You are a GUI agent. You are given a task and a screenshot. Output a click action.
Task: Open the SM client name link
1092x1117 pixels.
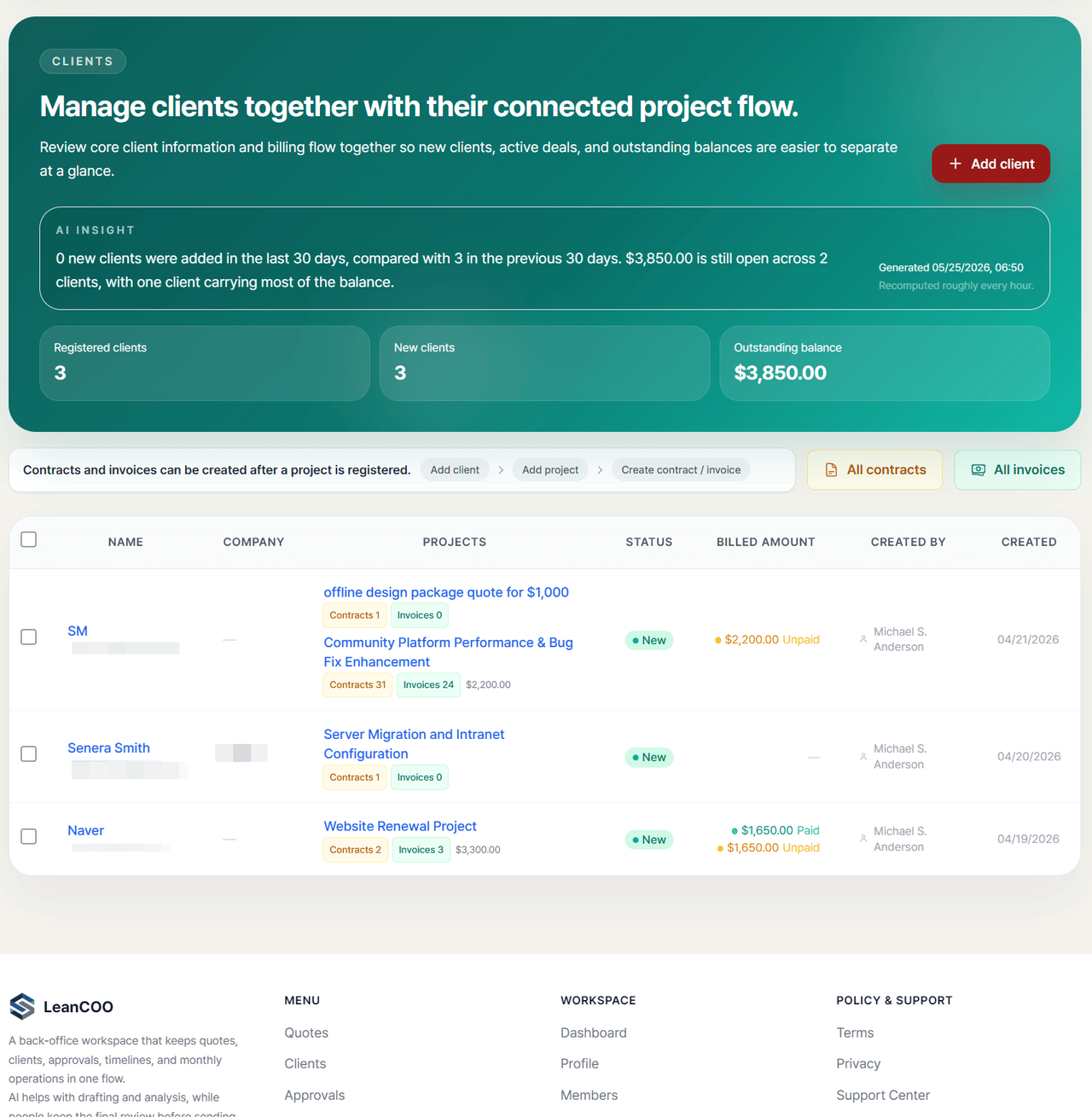coord(78,631)
